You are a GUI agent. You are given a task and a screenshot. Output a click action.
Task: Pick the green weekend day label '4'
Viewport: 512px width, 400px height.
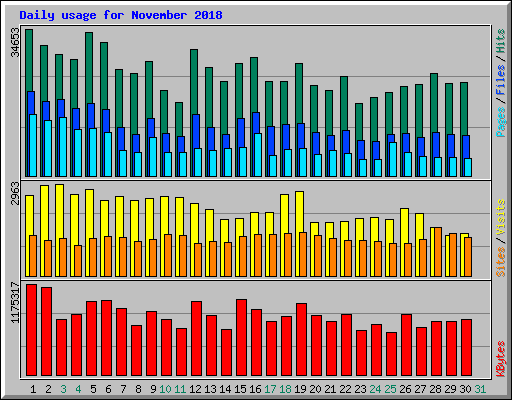[78, 389]
